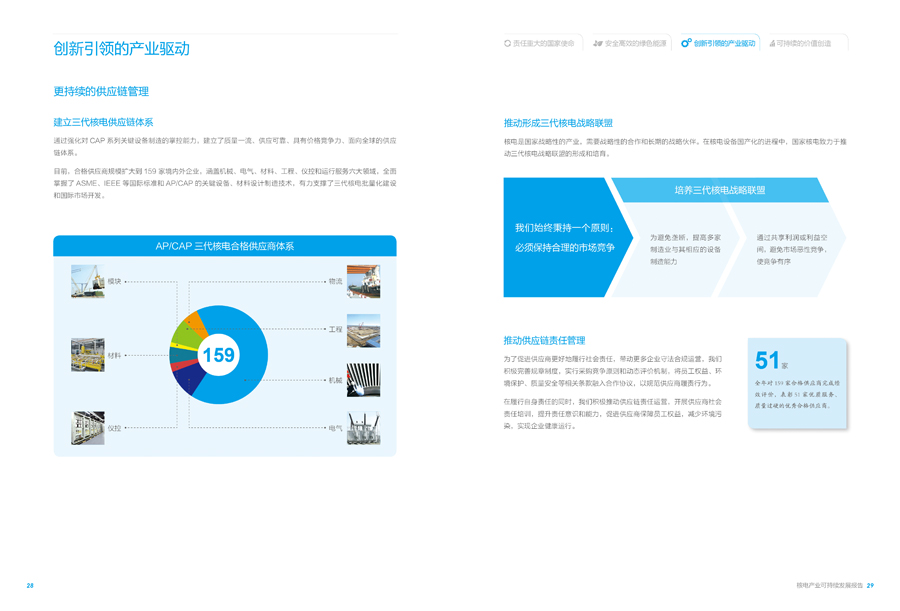The width and height of the screenshot is (900, 611).
Task: Click the 建立三代核电供应链体系 section heading
Action: click(103, 122)
